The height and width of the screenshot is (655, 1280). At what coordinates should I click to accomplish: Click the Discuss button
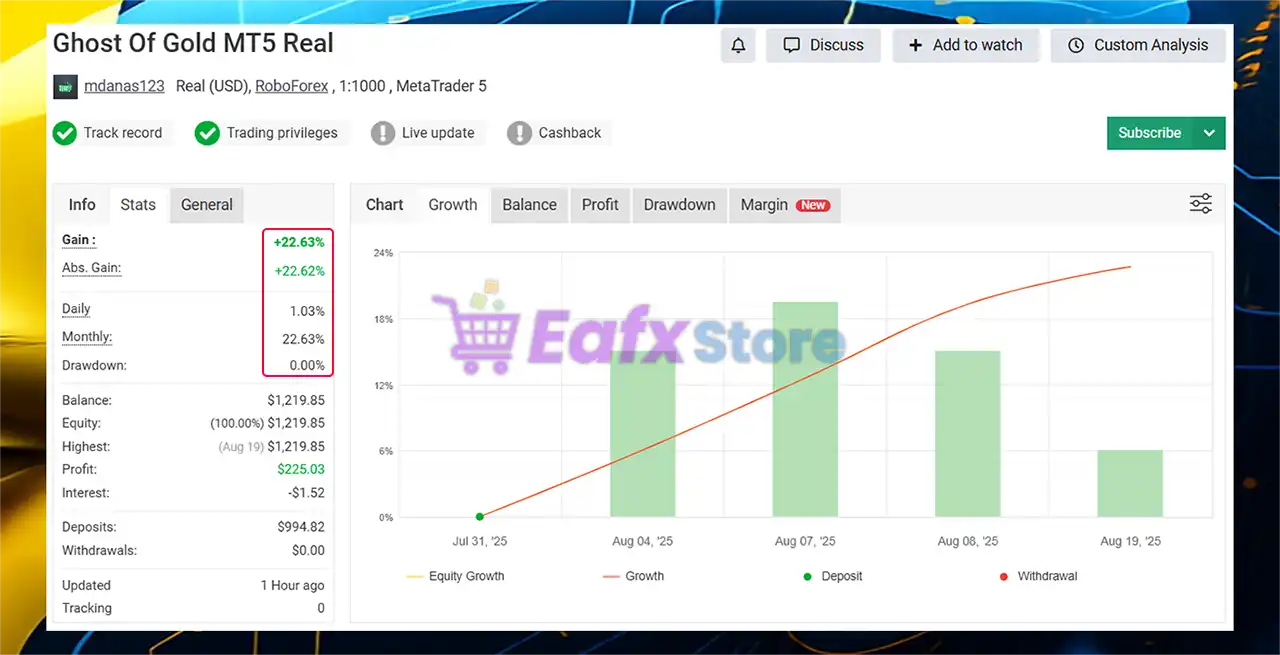823,45
